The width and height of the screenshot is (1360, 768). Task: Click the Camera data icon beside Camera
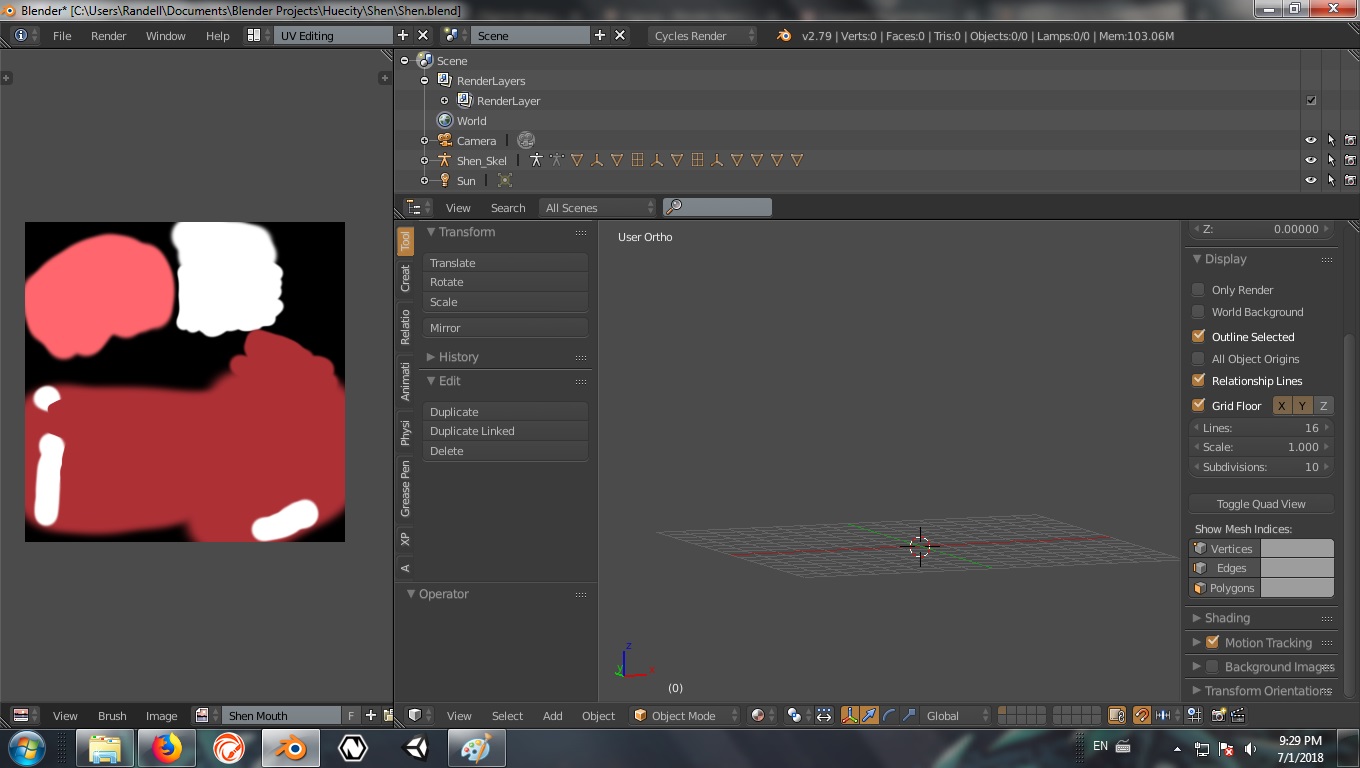pos(526,140)
